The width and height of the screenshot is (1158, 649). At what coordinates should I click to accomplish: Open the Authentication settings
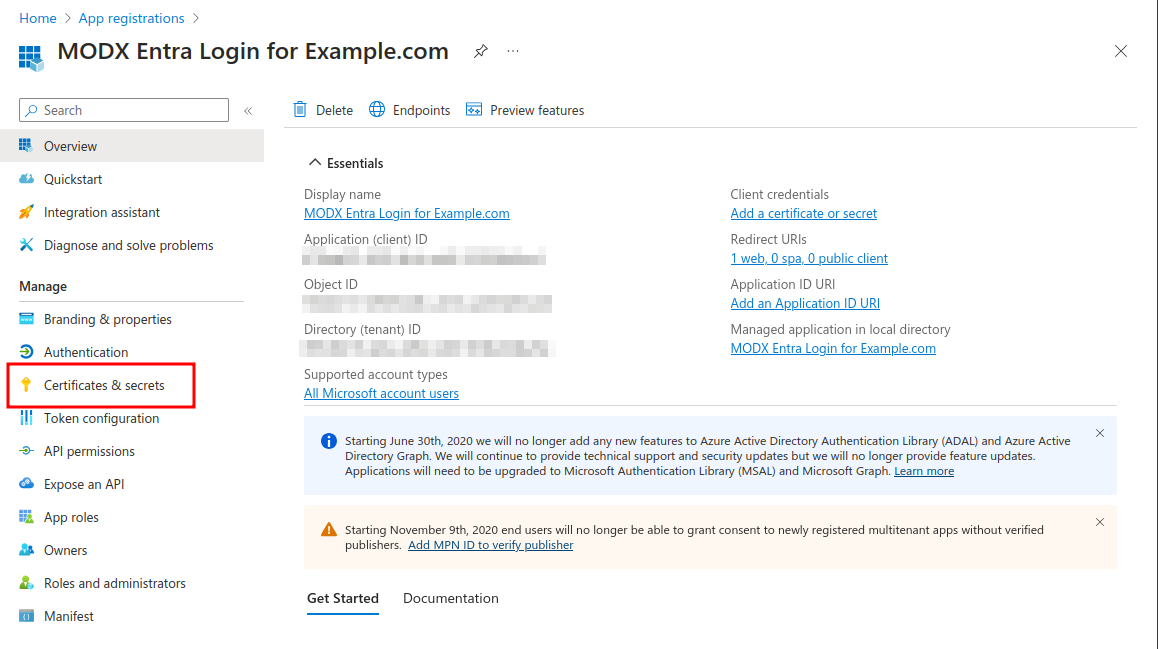[x=86, y=352]
